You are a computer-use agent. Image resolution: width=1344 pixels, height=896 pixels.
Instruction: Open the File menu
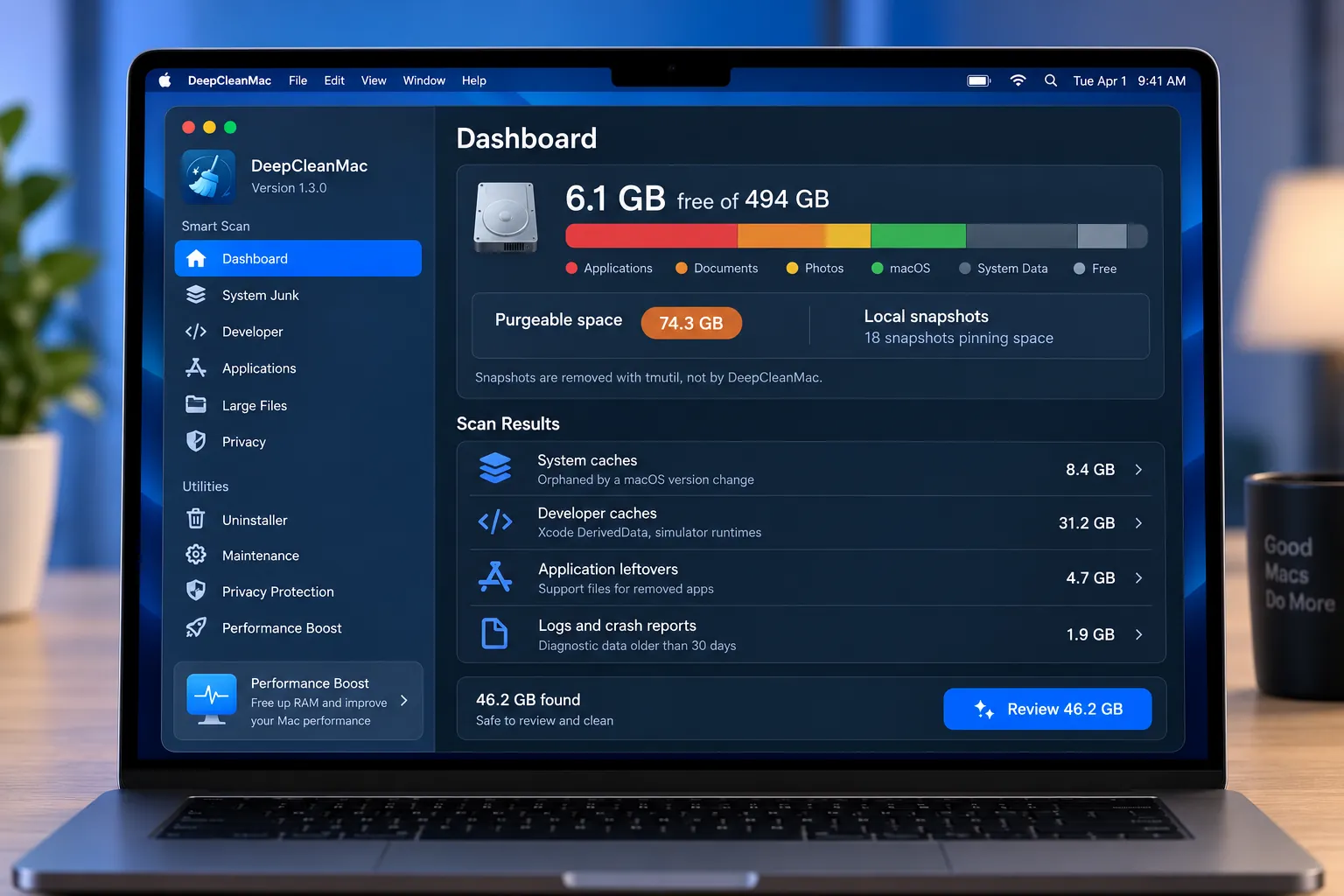[x=297, y=80]
